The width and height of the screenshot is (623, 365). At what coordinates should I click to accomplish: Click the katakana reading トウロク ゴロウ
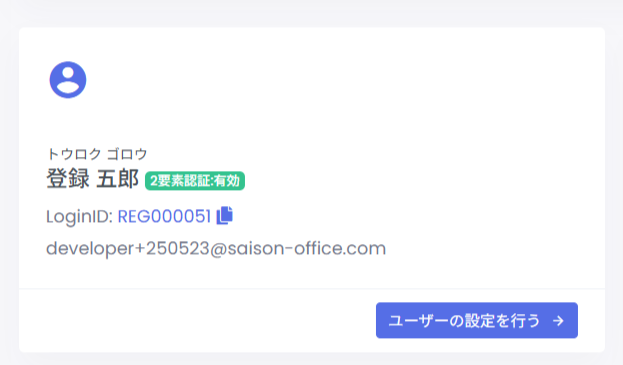tap(97, 154)
